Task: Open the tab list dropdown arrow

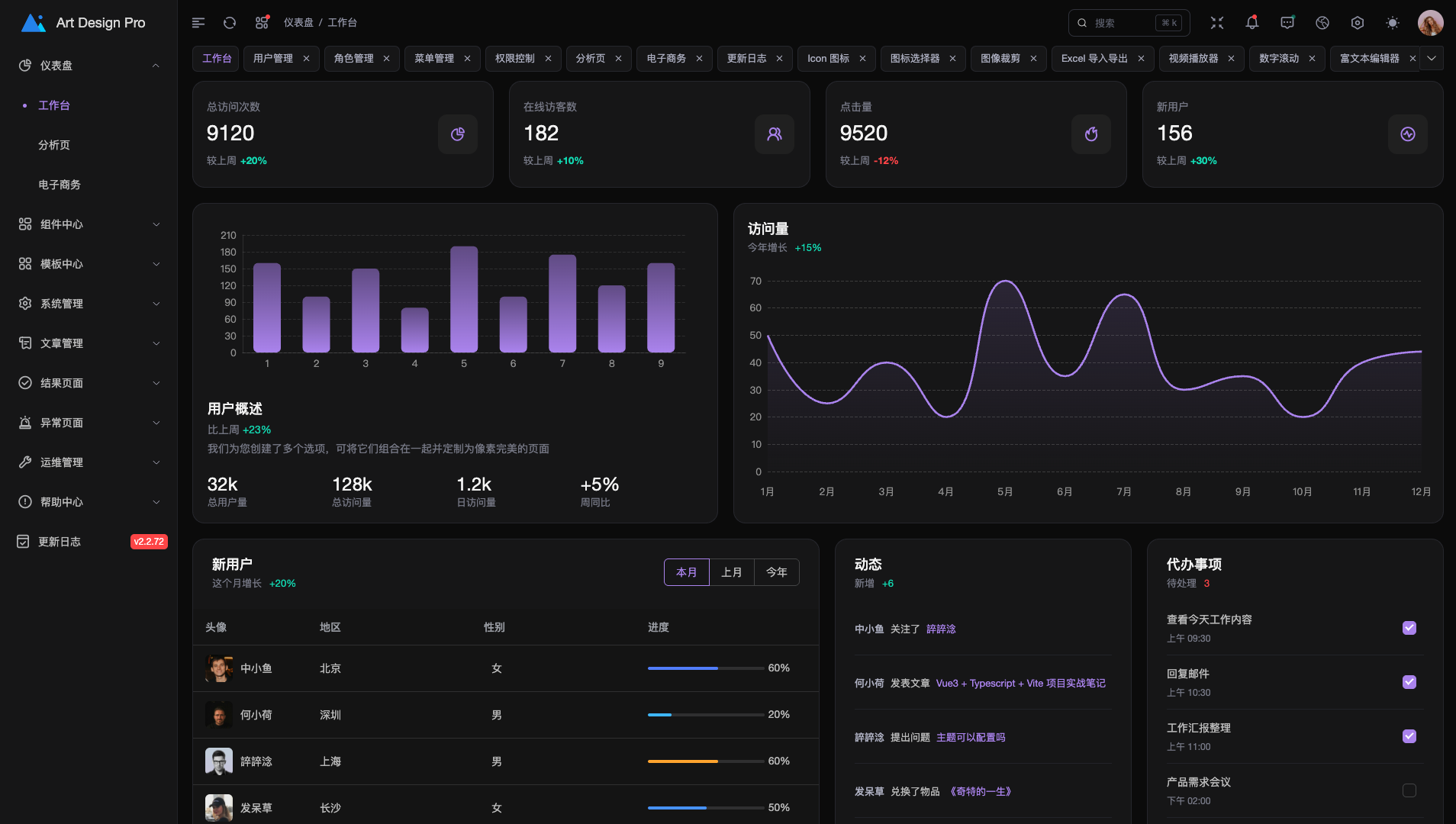Action: point(1432,58)
